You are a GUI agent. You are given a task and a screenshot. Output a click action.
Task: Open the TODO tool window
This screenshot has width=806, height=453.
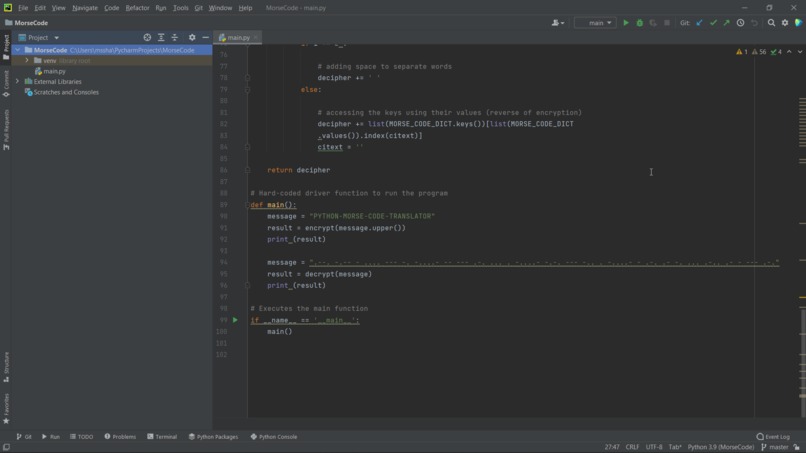click(x=82, y=437)
